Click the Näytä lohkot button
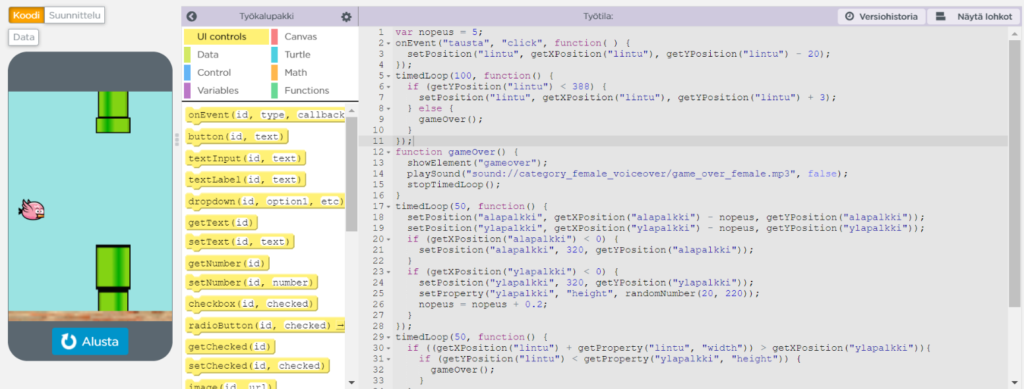This screenshot has width=1024, height=389. click(974, 17)
